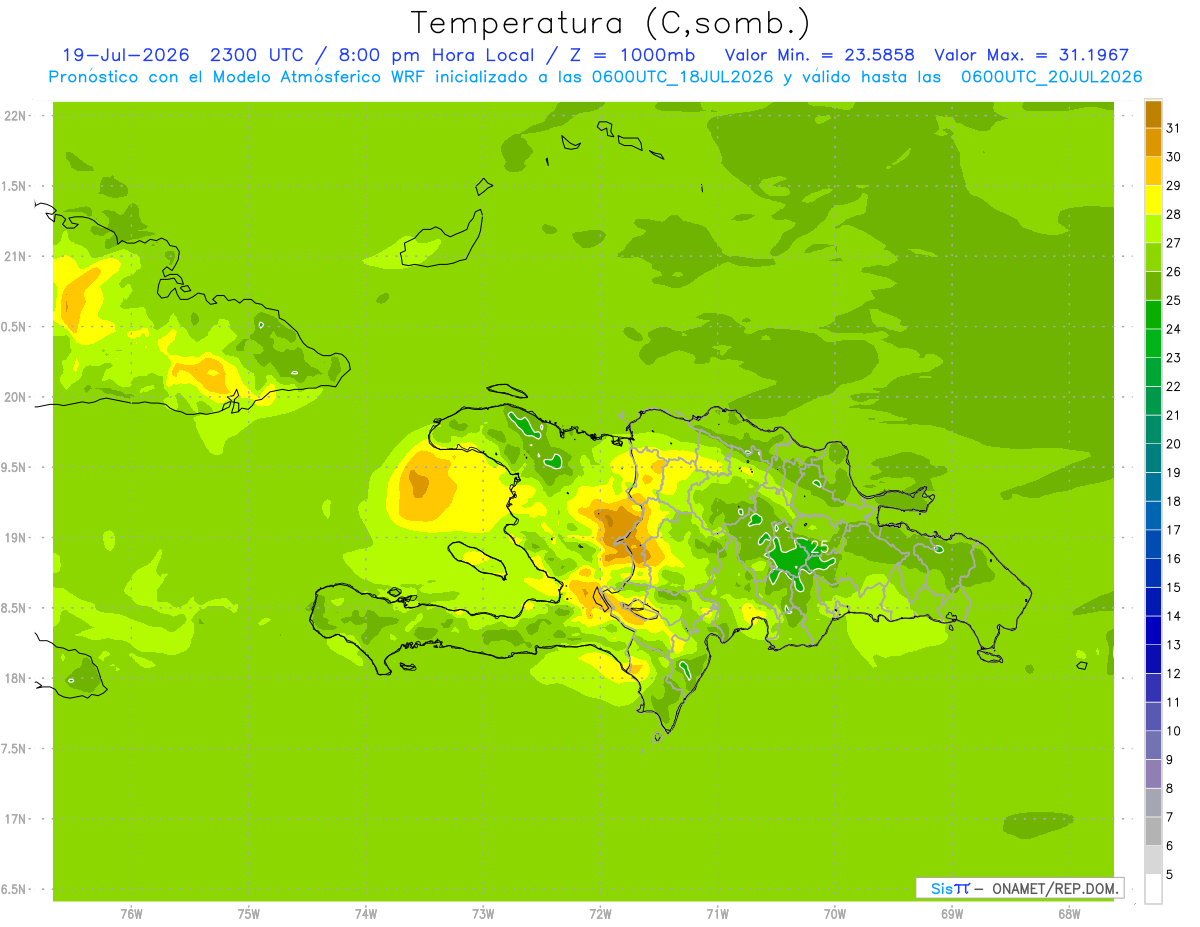Screen dimensions: 1200x927
Task: Click the '0.5N' latitude axis label
Action: [15, 327]
